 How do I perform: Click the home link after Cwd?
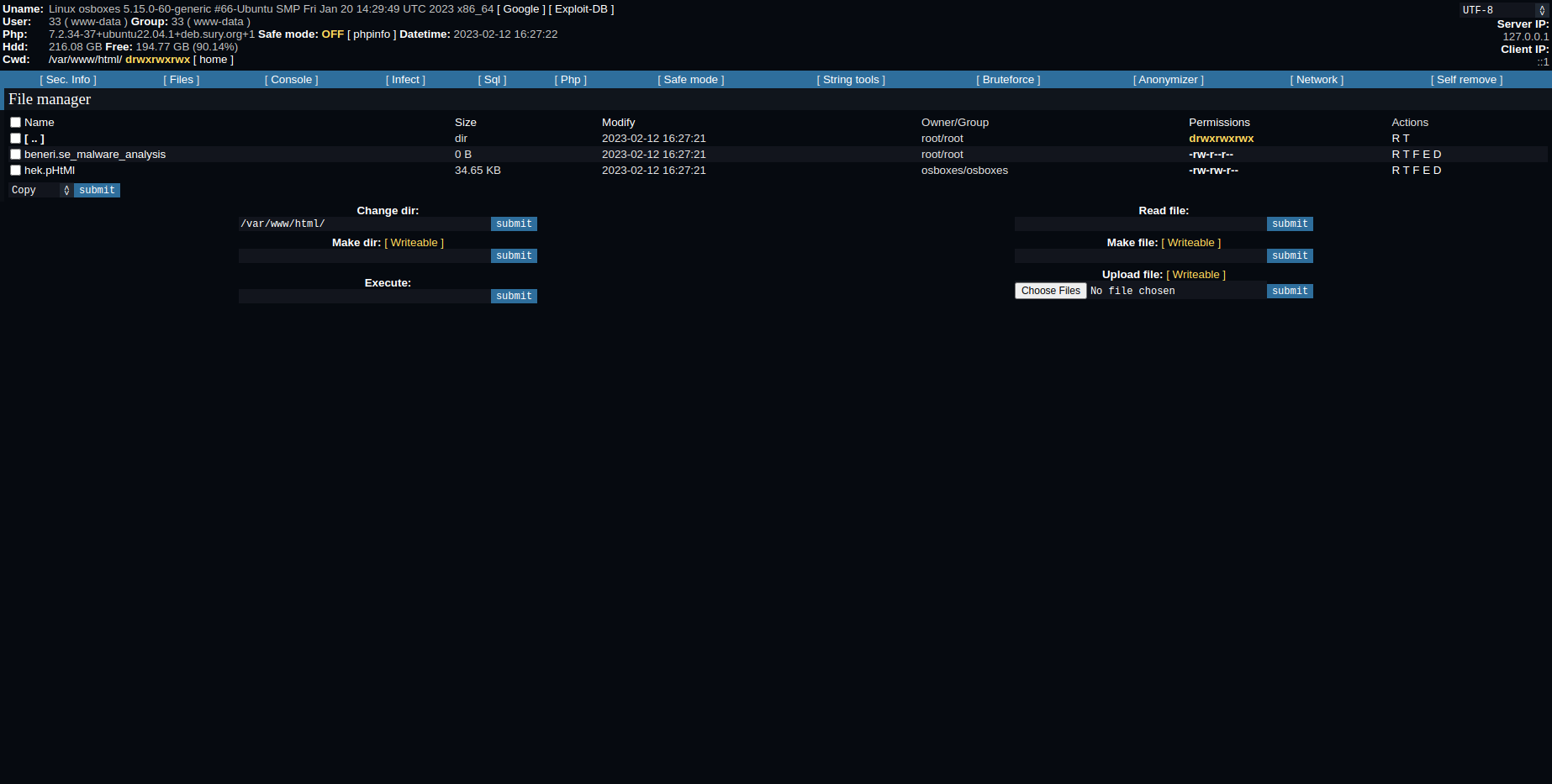point(214,60)
